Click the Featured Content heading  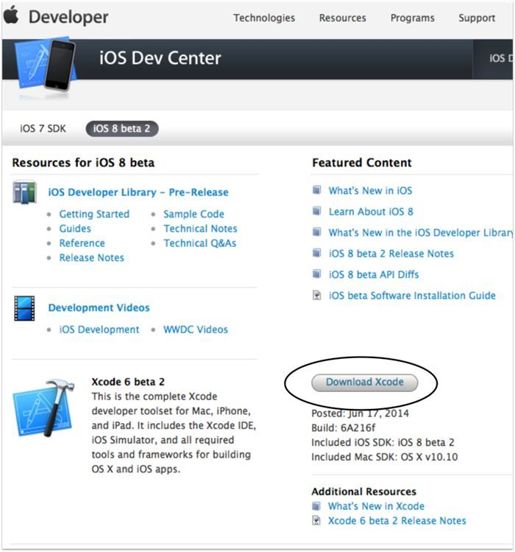coord(362,163)
